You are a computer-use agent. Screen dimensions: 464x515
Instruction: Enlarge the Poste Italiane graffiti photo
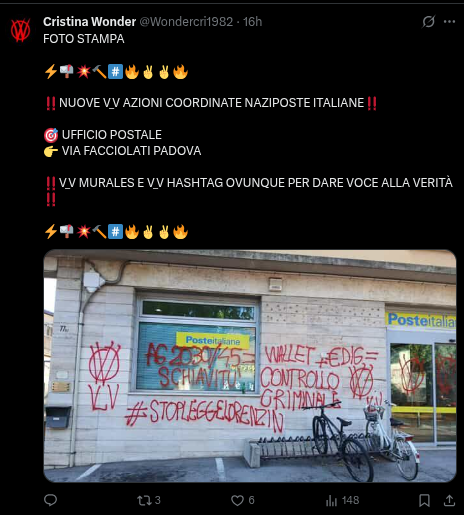pos(250,366)
